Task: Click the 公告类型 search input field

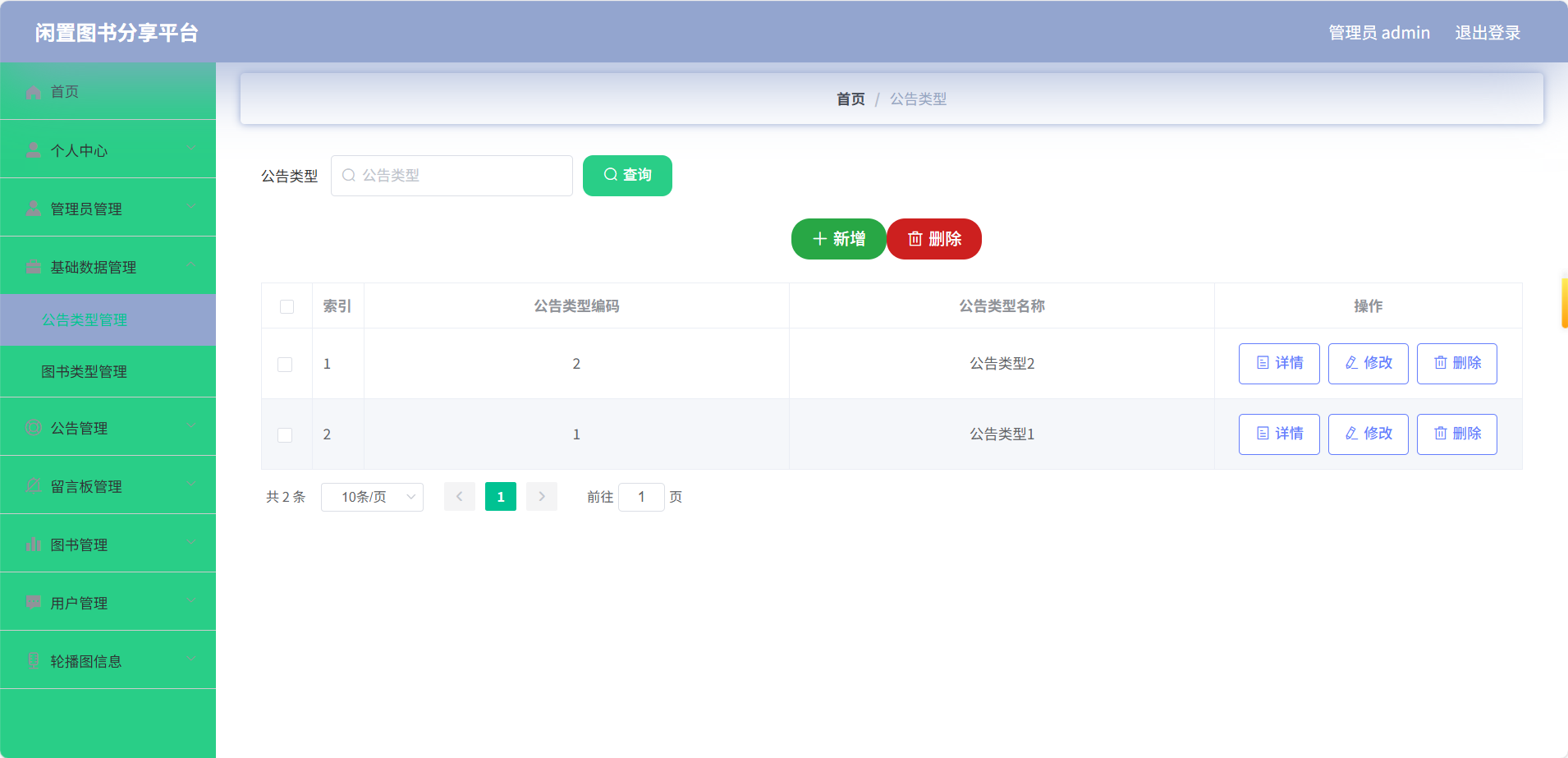Action: pyautogui.click(x=452, y=176)
